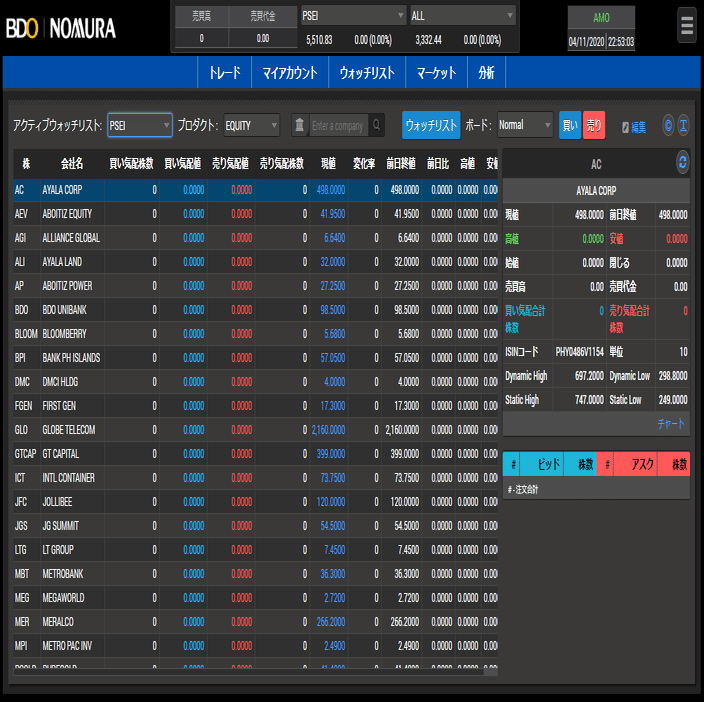Sort by 前日比 column header

[438, 164]
